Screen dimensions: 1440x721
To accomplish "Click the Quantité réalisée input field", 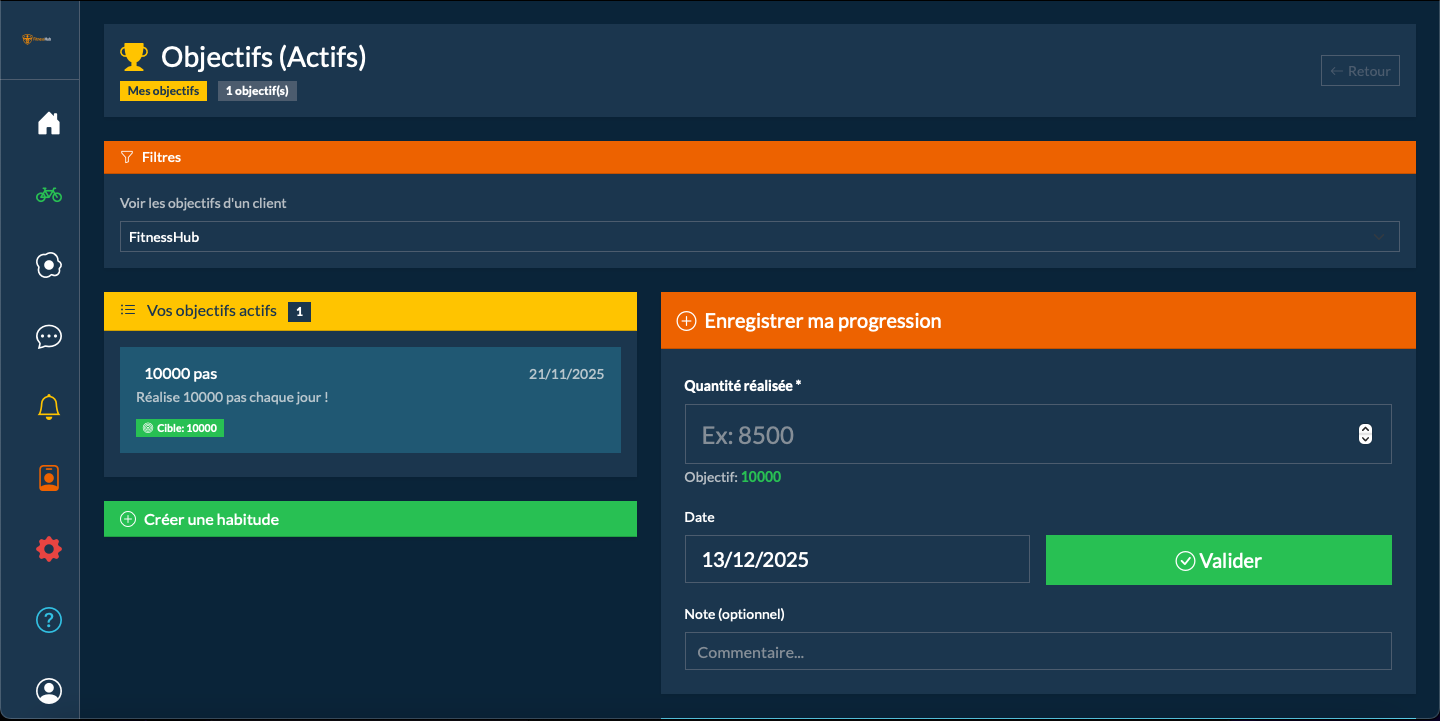I will (1015, 435).
